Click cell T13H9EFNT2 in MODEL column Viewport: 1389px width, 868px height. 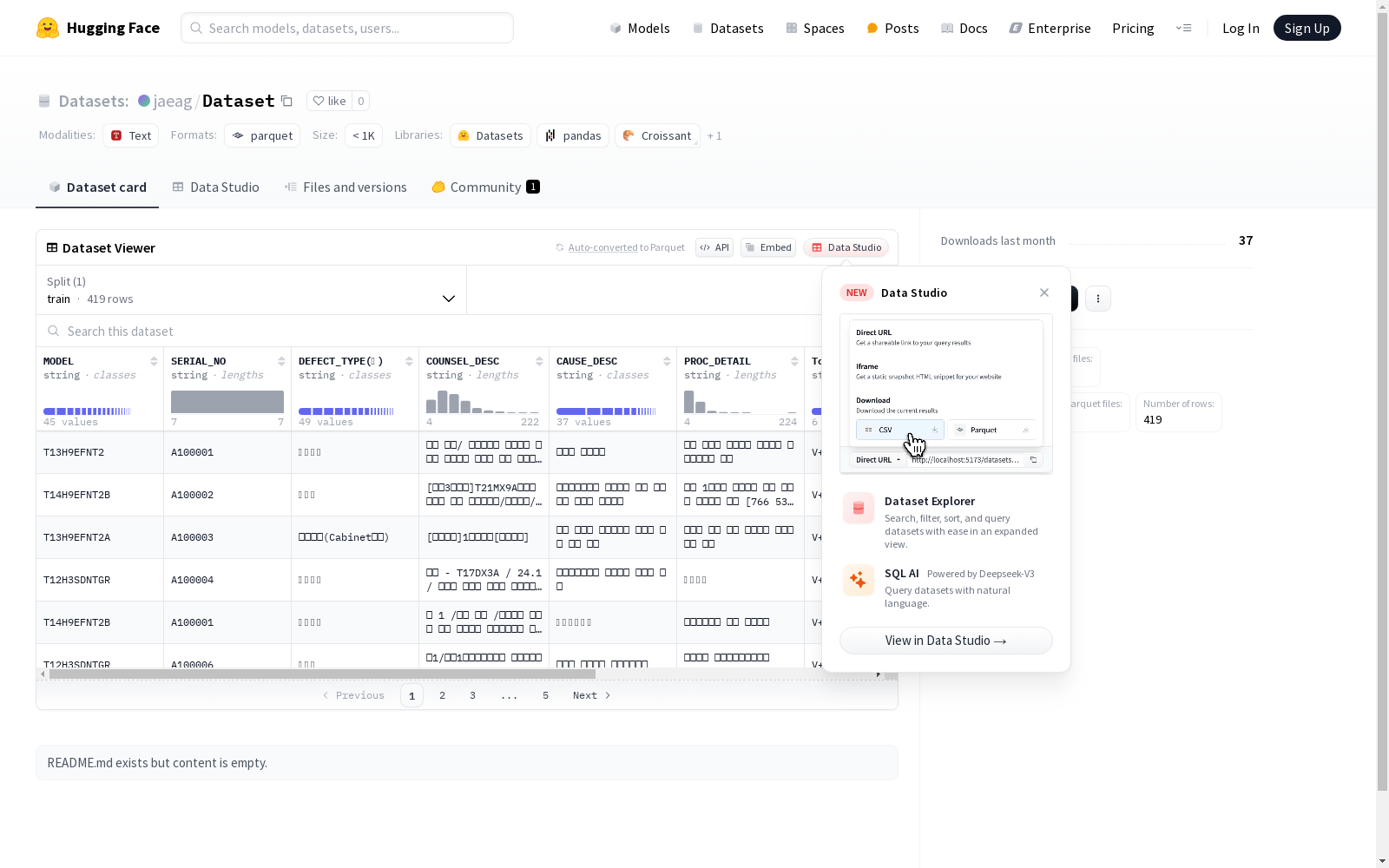(x=100, y=452)
